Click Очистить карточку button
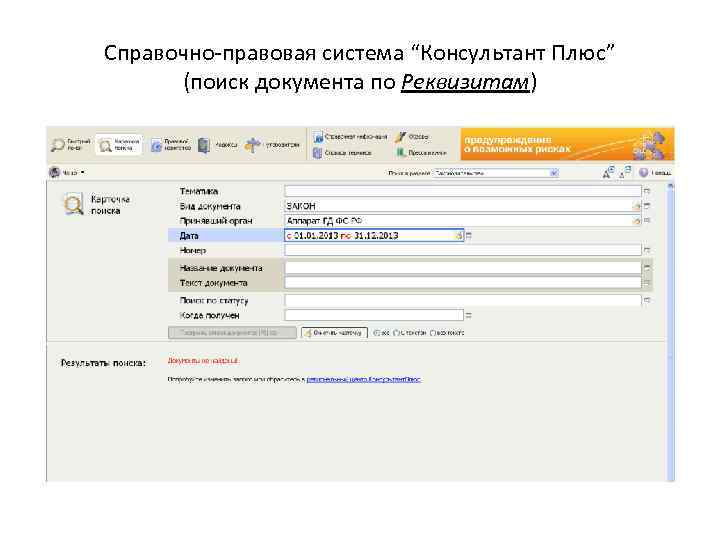The height and width of the screenshot is (540, 720). tap(334, 333)
